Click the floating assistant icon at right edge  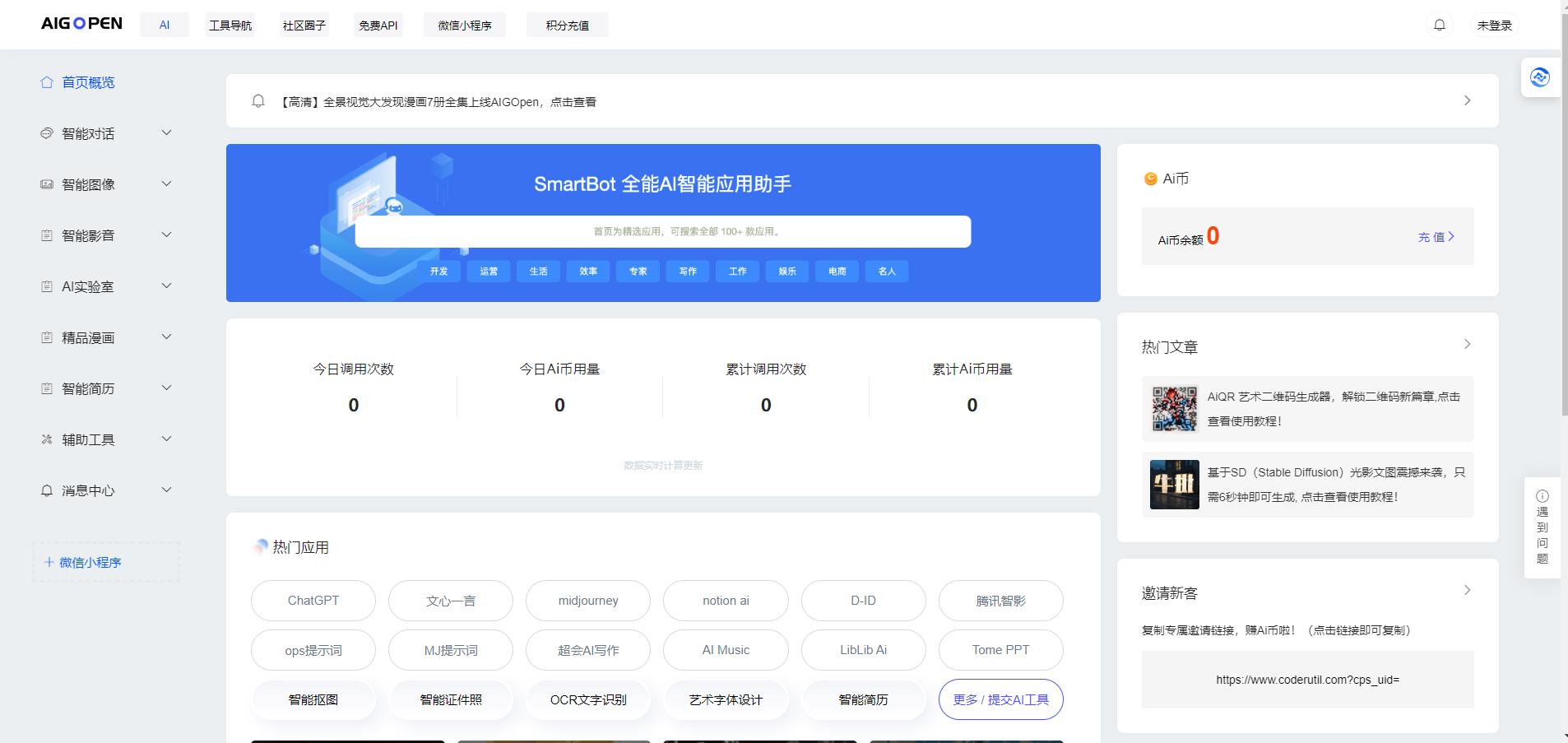1539,77
